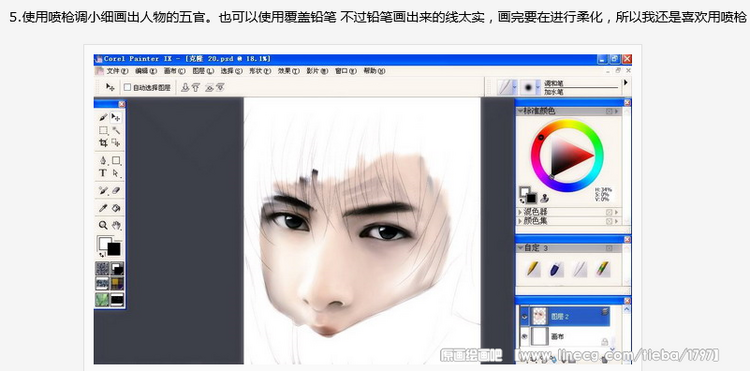The width and height of the screenshot is (750, 371).
Task: Select the Pen shape tool
Action: 103,161
